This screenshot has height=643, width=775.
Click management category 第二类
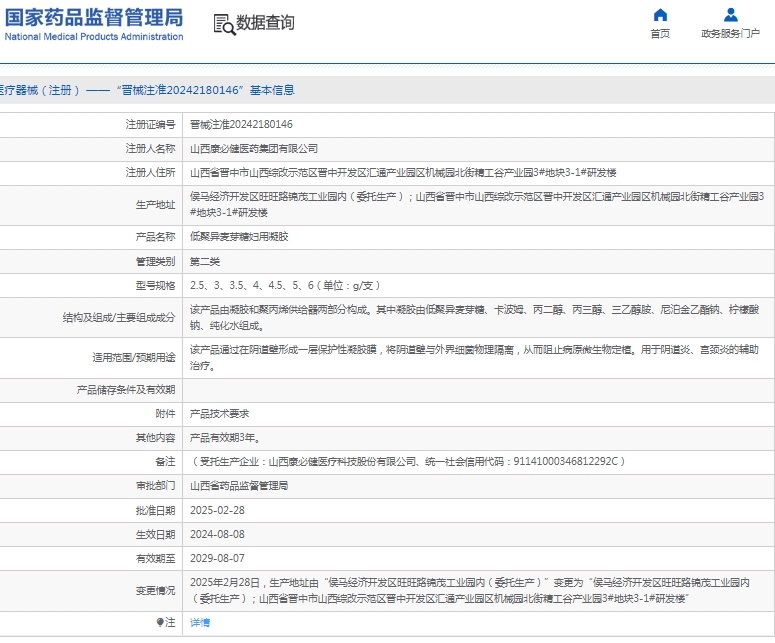[205, 261]
